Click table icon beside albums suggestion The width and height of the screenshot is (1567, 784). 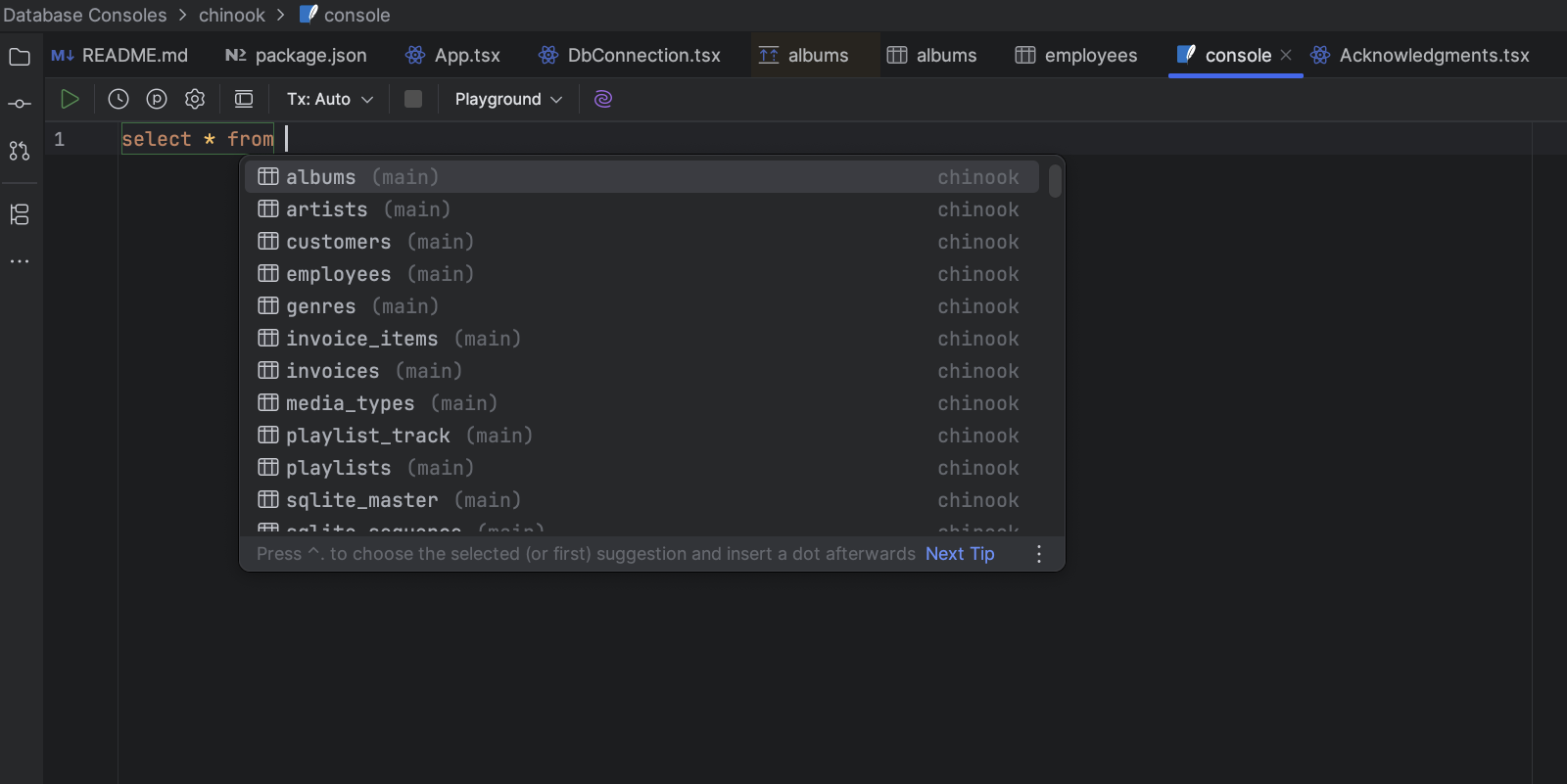click(x=268, y=176)
